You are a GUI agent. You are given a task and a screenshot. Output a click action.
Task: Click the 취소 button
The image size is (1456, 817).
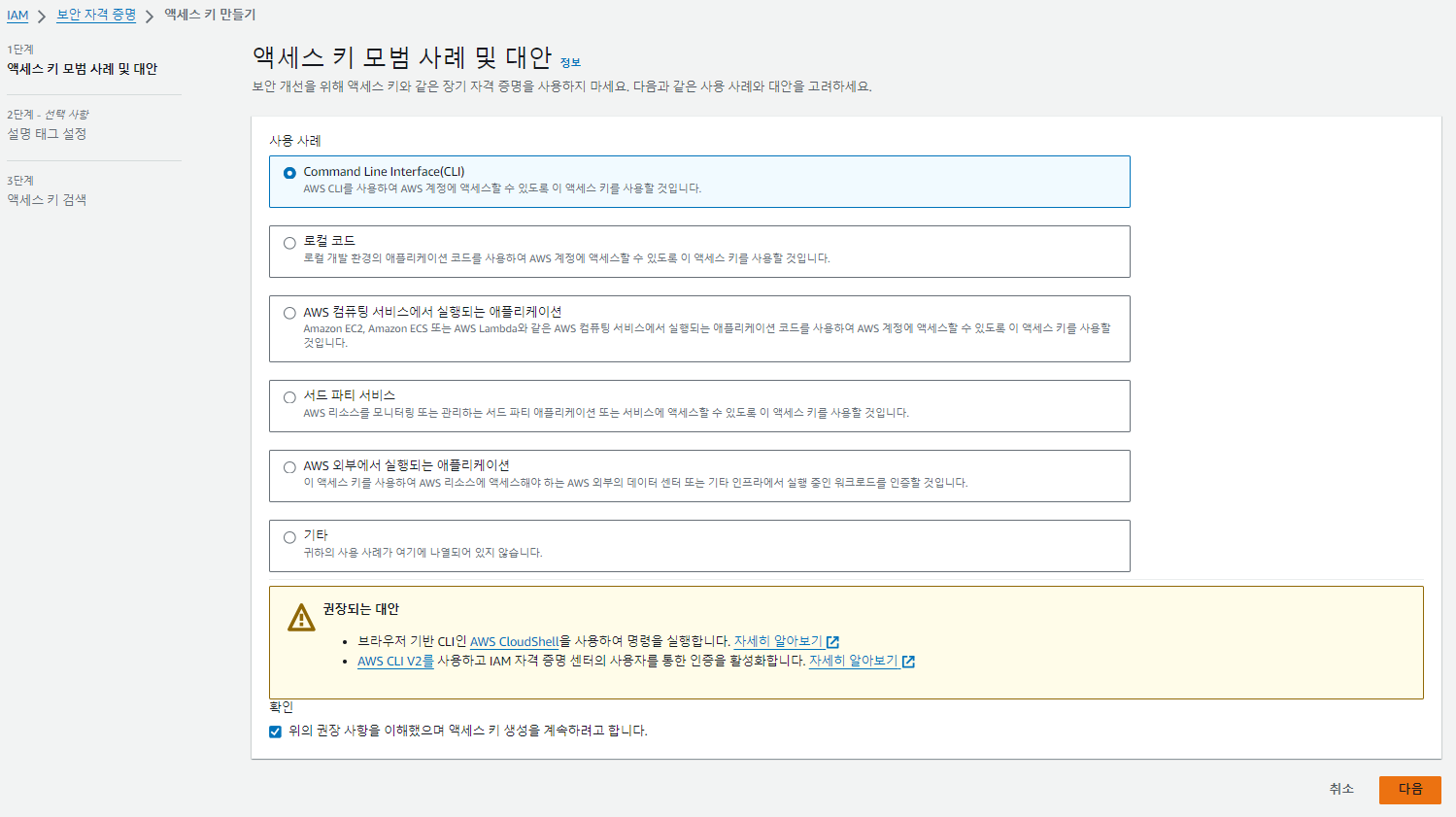(1341, 789)
